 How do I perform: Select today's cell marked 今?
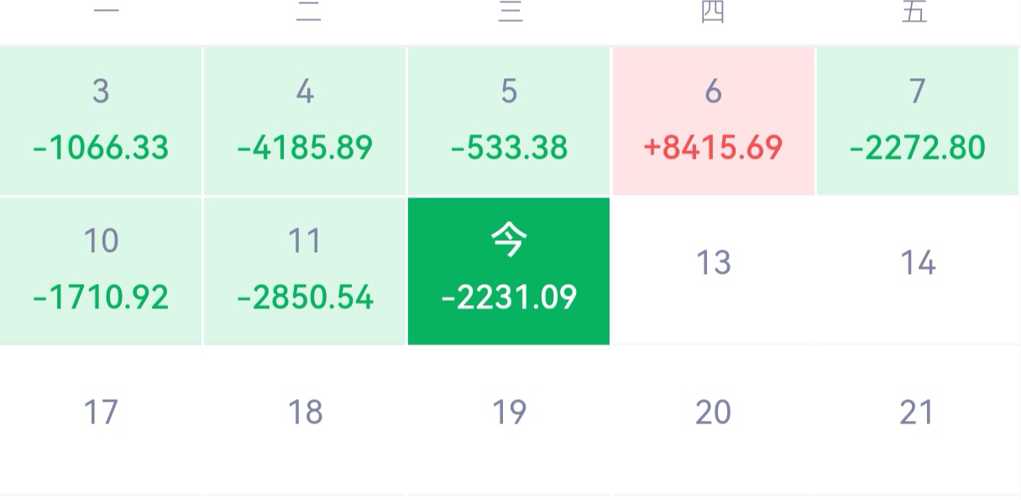click(x=509, y=270)
